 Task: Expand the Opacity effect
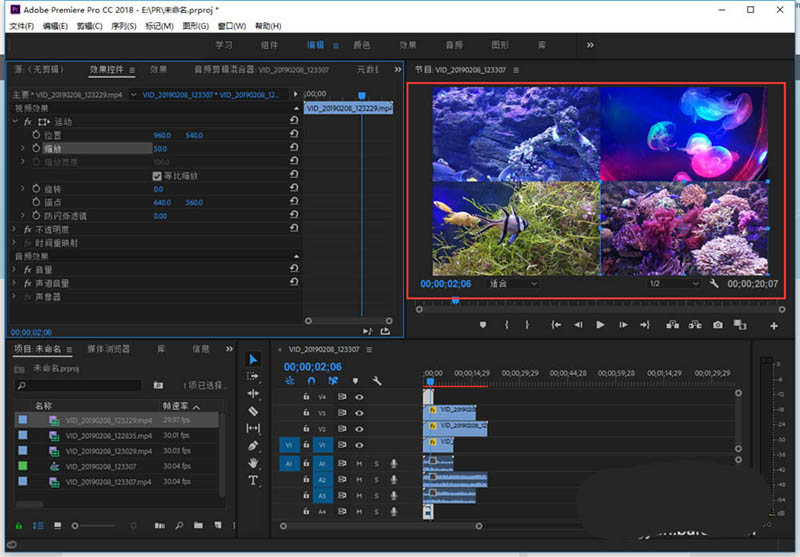pyautogui.click(x=15, y=229)
